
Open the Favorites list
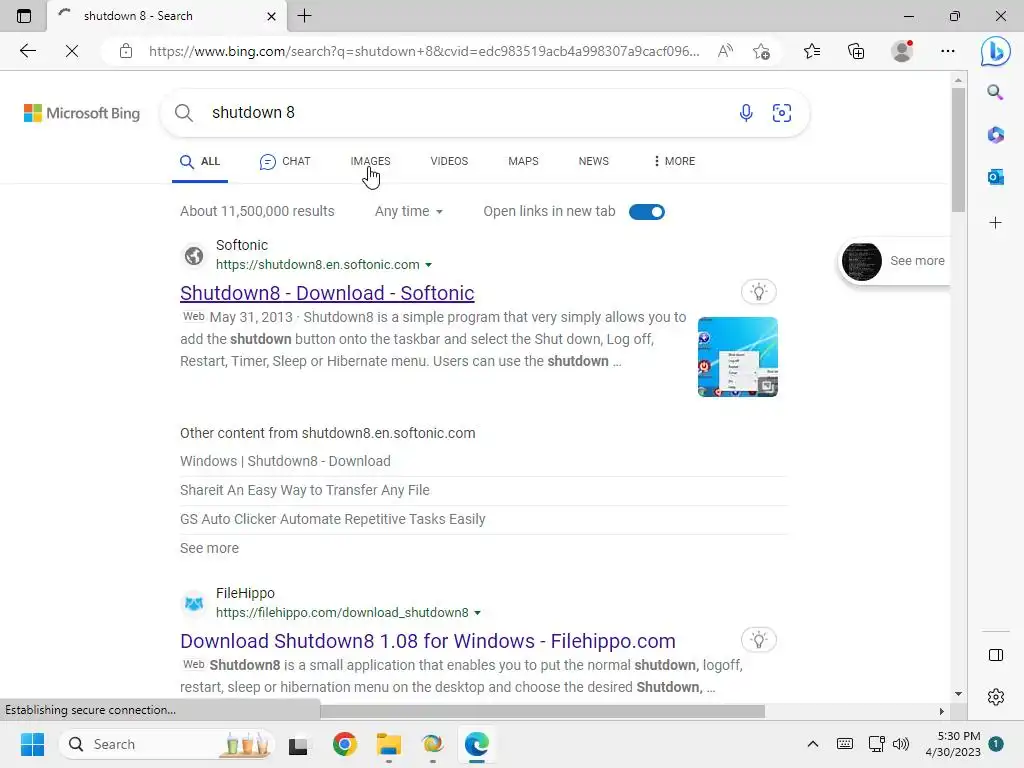(812, 51)
